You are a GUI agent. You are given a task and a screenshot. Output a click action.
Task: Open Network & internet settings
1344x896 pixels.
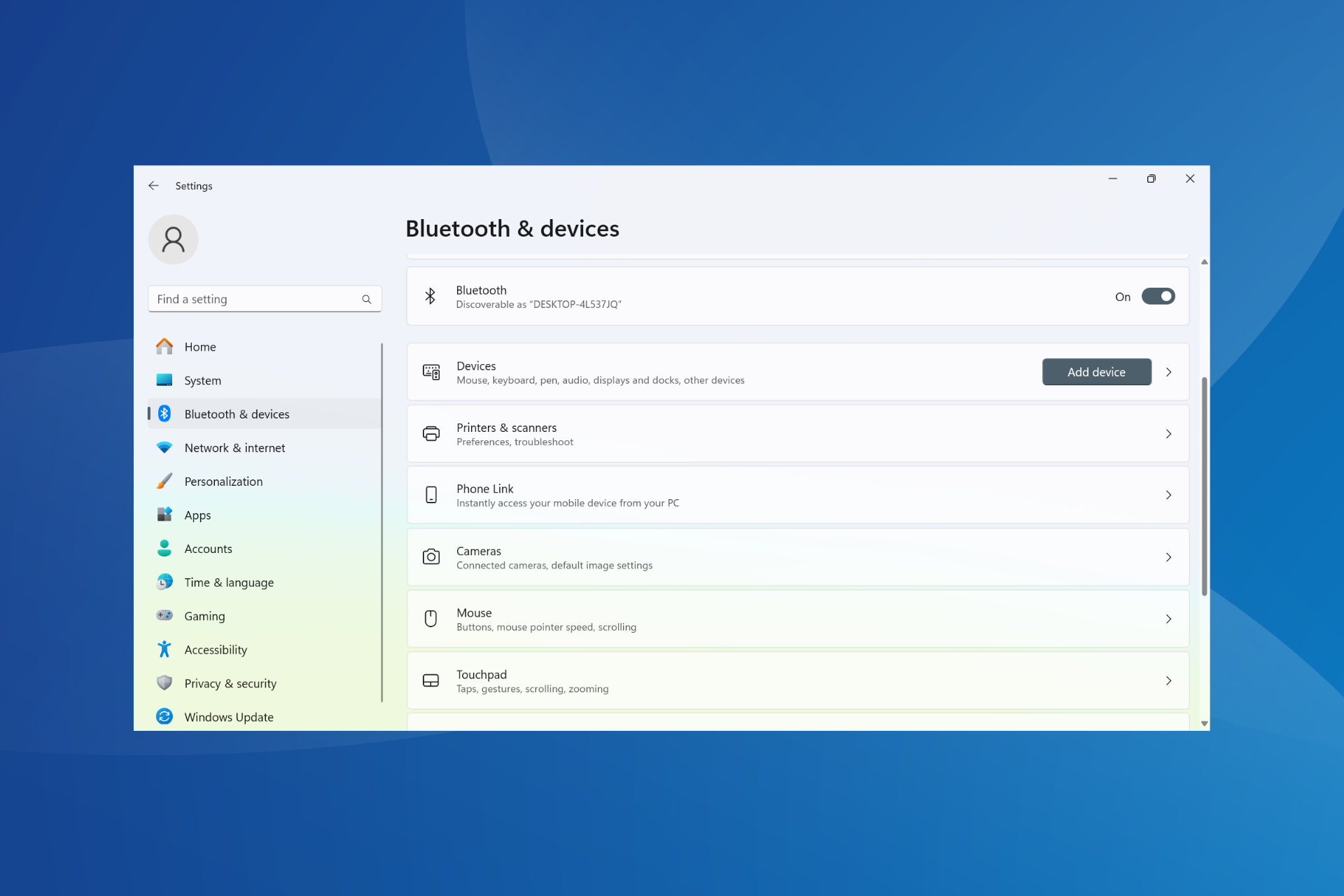(x=265, y=447)
